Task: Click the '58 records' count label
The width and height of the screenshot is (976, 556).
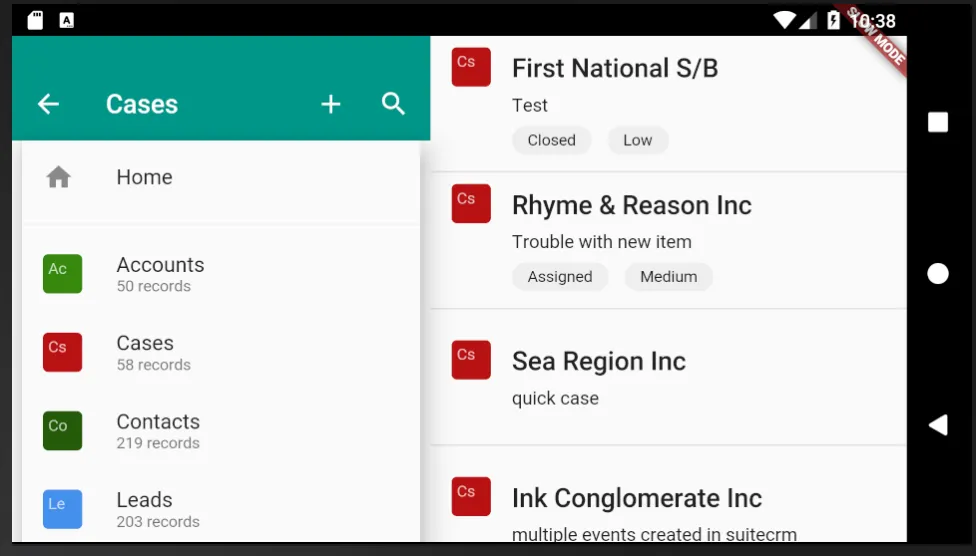Action: 154,365
